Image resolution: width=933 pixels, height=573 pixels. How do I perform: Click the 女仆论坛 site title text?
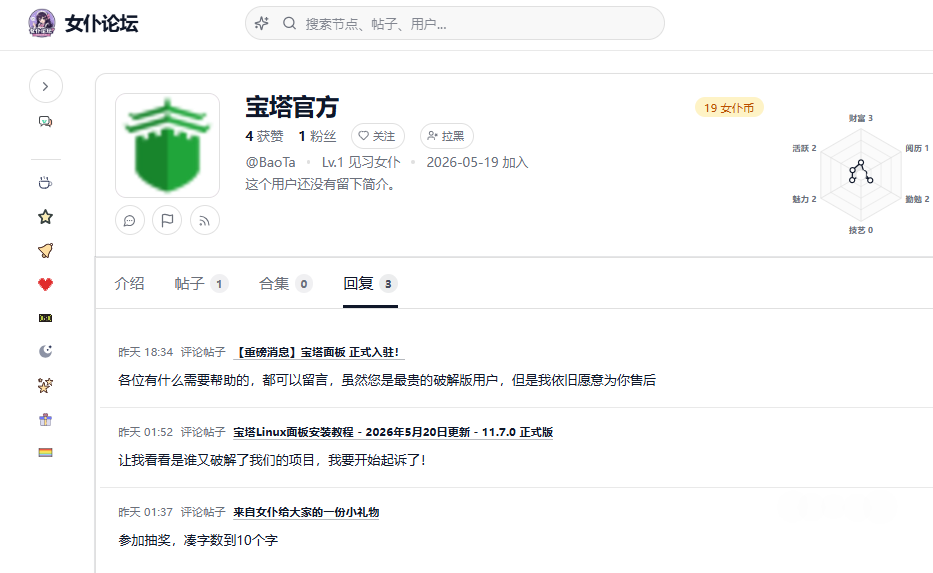(x=102, y=24)
